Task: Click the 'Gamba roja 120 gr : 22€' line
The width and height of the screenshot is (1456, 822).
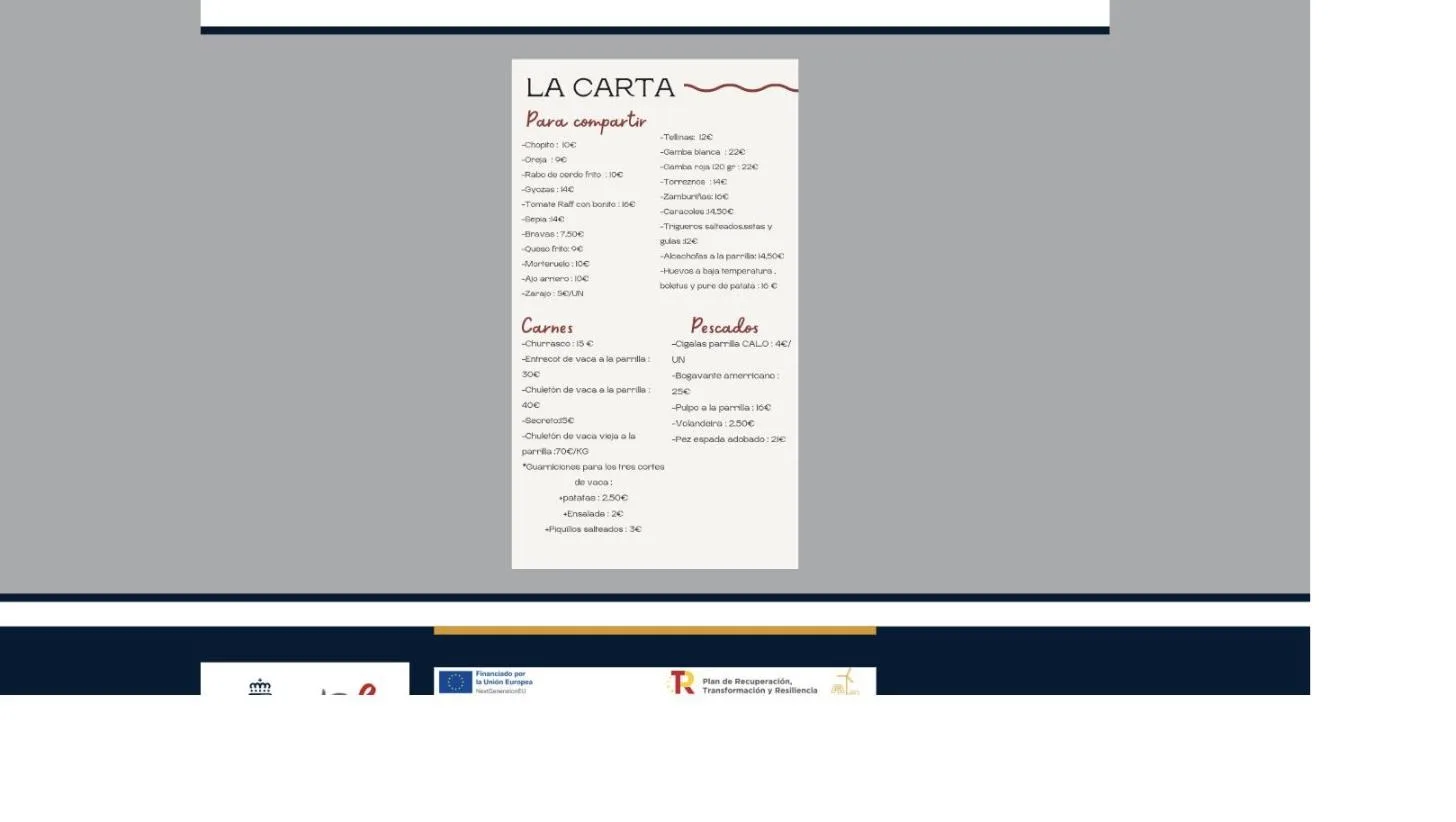Action: coord(709,167)
